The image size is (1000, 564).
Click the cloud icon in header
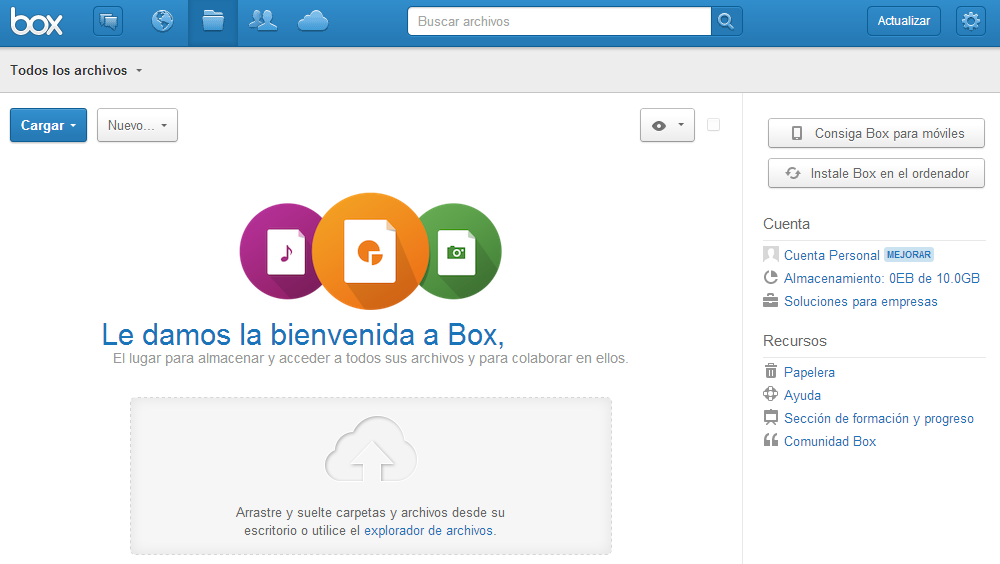click(313, 21)
